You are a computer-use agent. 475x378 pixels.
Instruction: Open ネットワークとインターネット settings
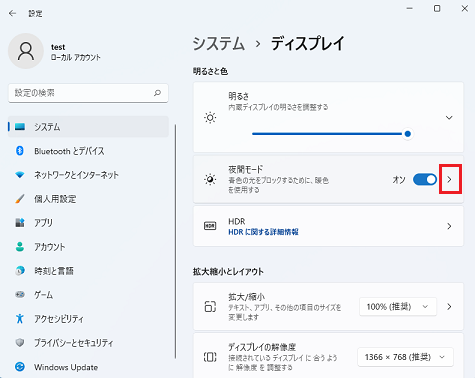point(88,175)
